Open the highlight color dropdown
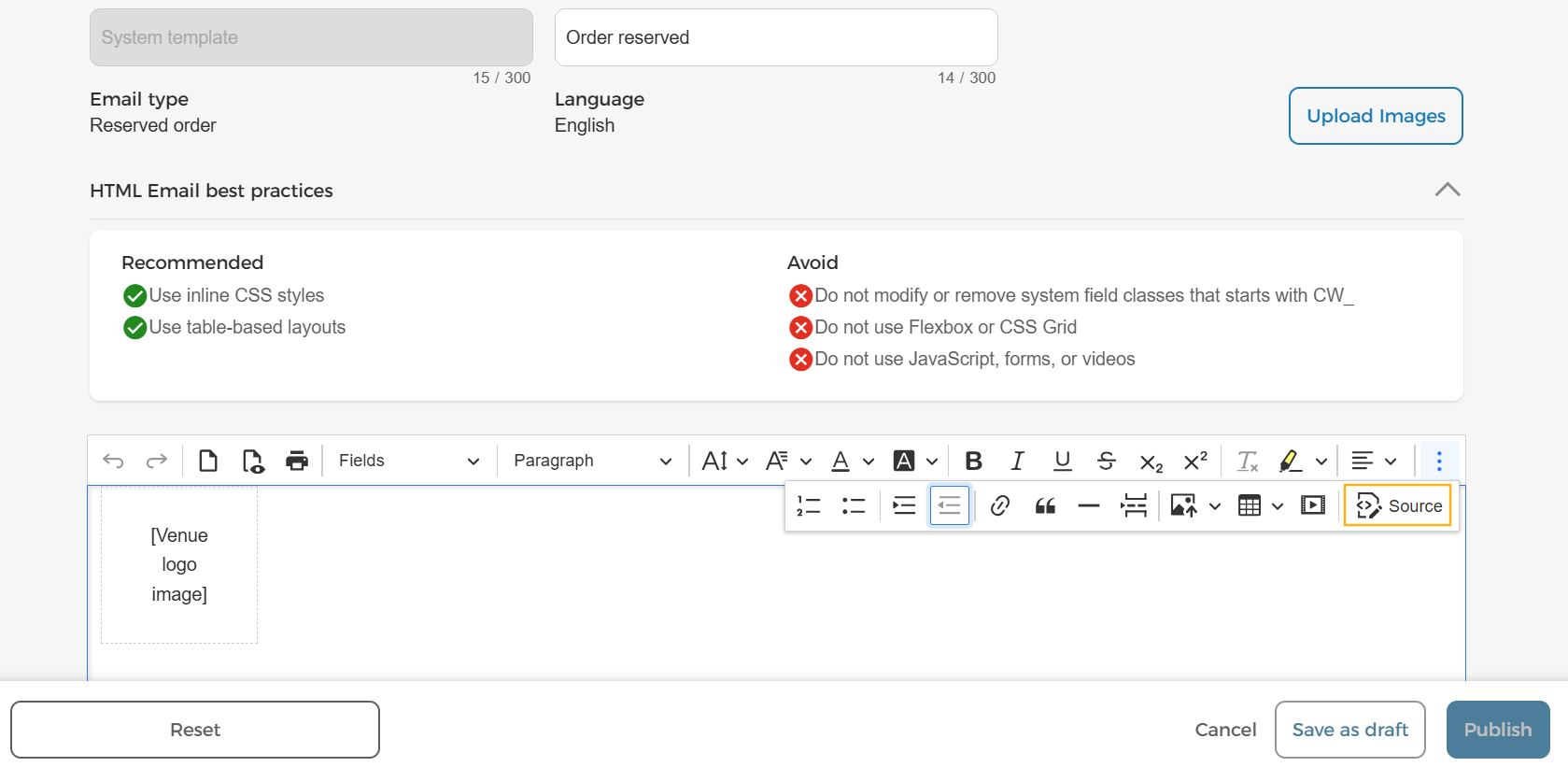Screen dimensions: 1568x767 click(x=1321, y=461)
